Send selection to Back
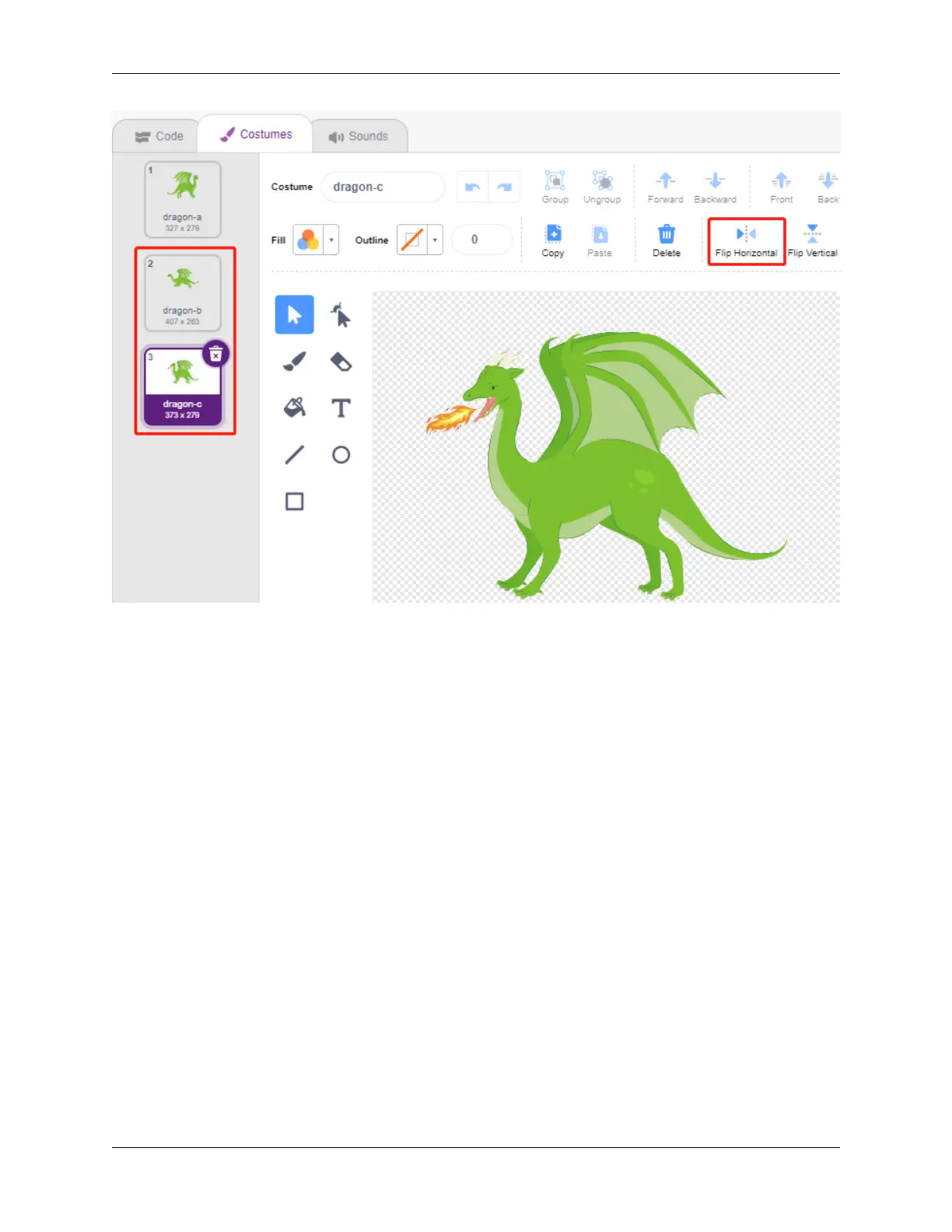This screenshot has height=1232, width=952. [x=828, y=187]
